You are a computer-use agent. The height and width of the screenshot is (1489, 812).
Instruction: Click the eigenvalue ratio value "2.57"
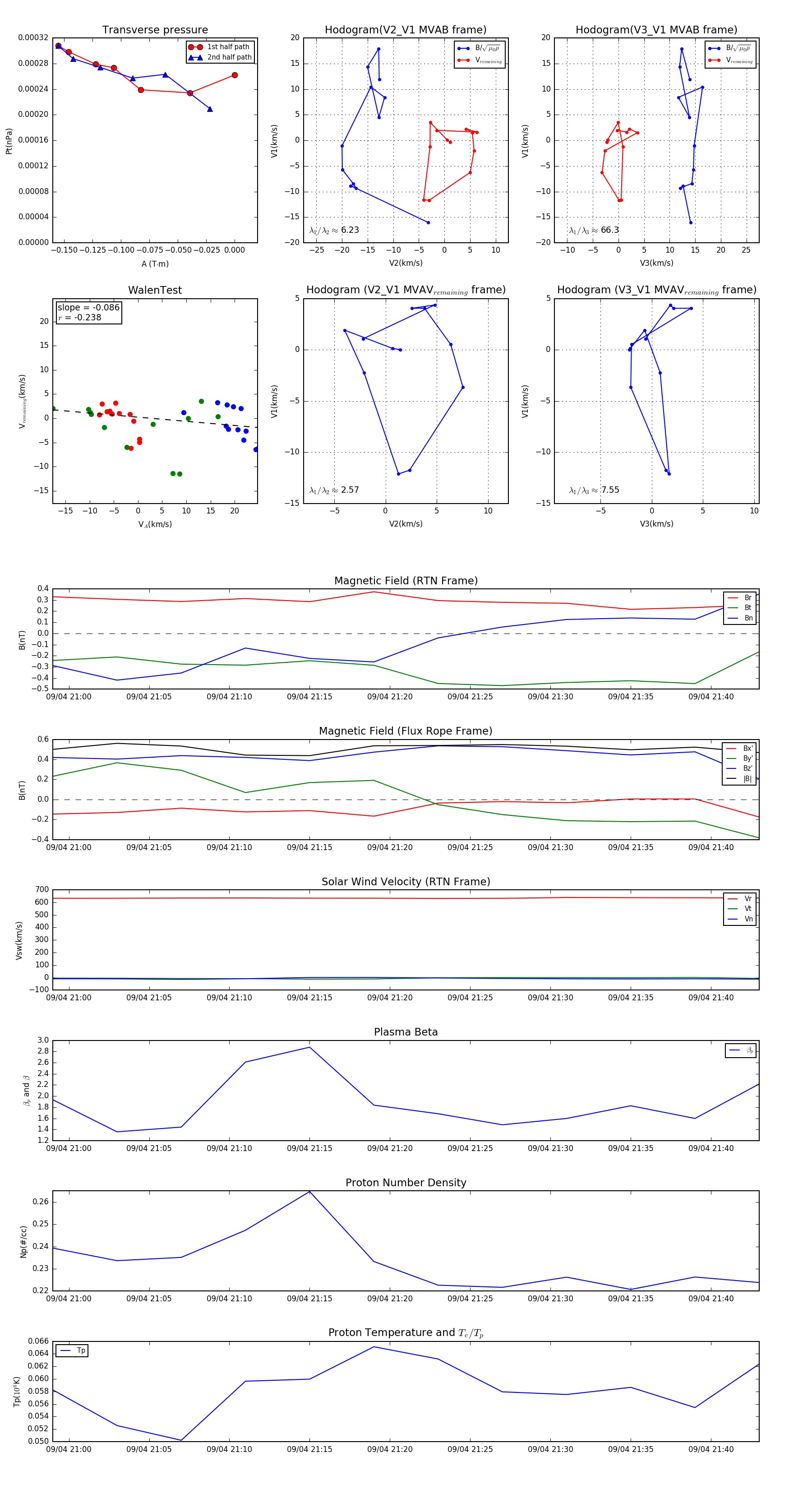pyautogui.click(x=350, y=490)
